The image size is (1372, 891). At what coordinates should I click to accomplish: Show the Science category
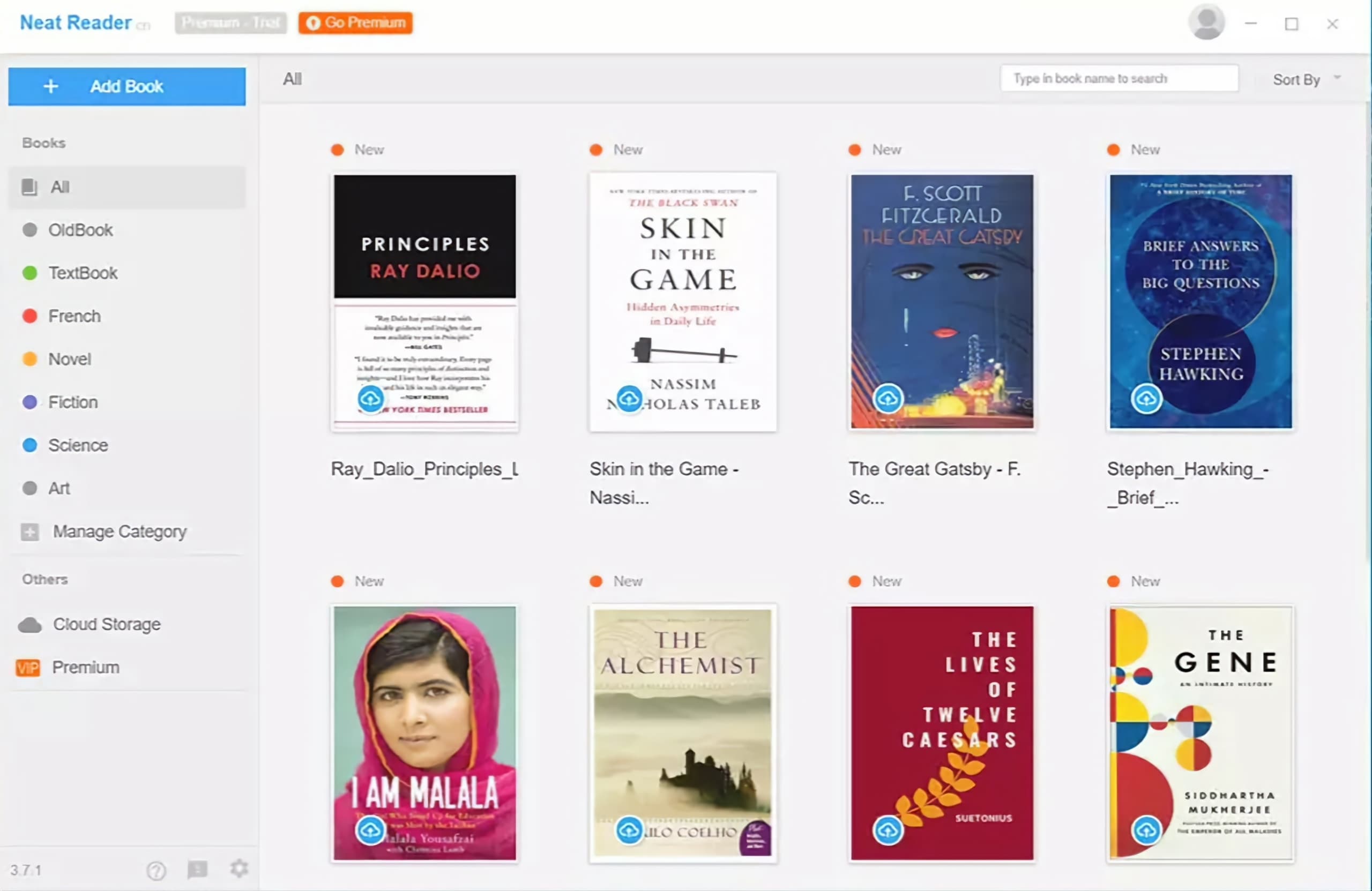click(x=127, y=445)
